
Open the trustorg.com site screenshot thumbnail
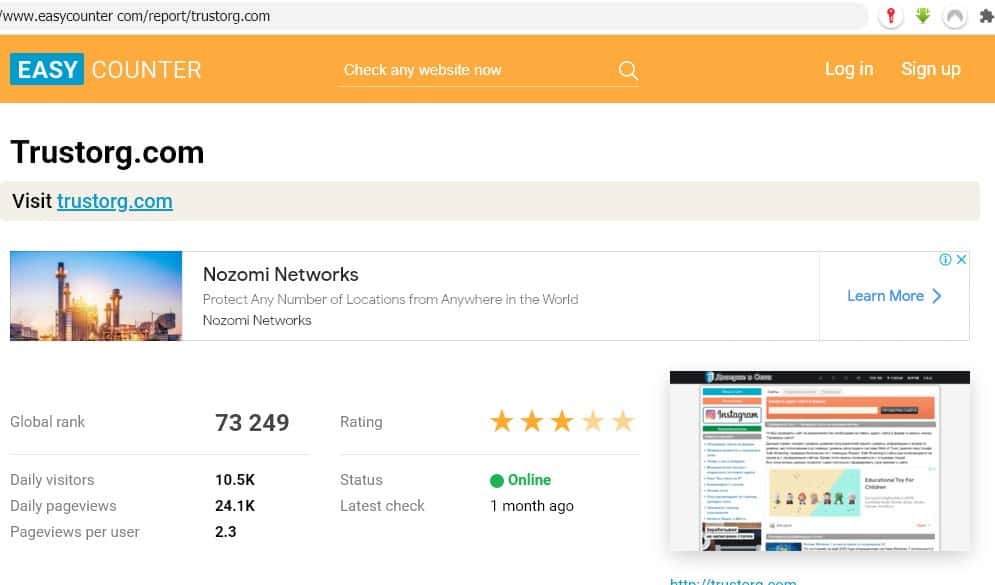(x=819, y=461)
